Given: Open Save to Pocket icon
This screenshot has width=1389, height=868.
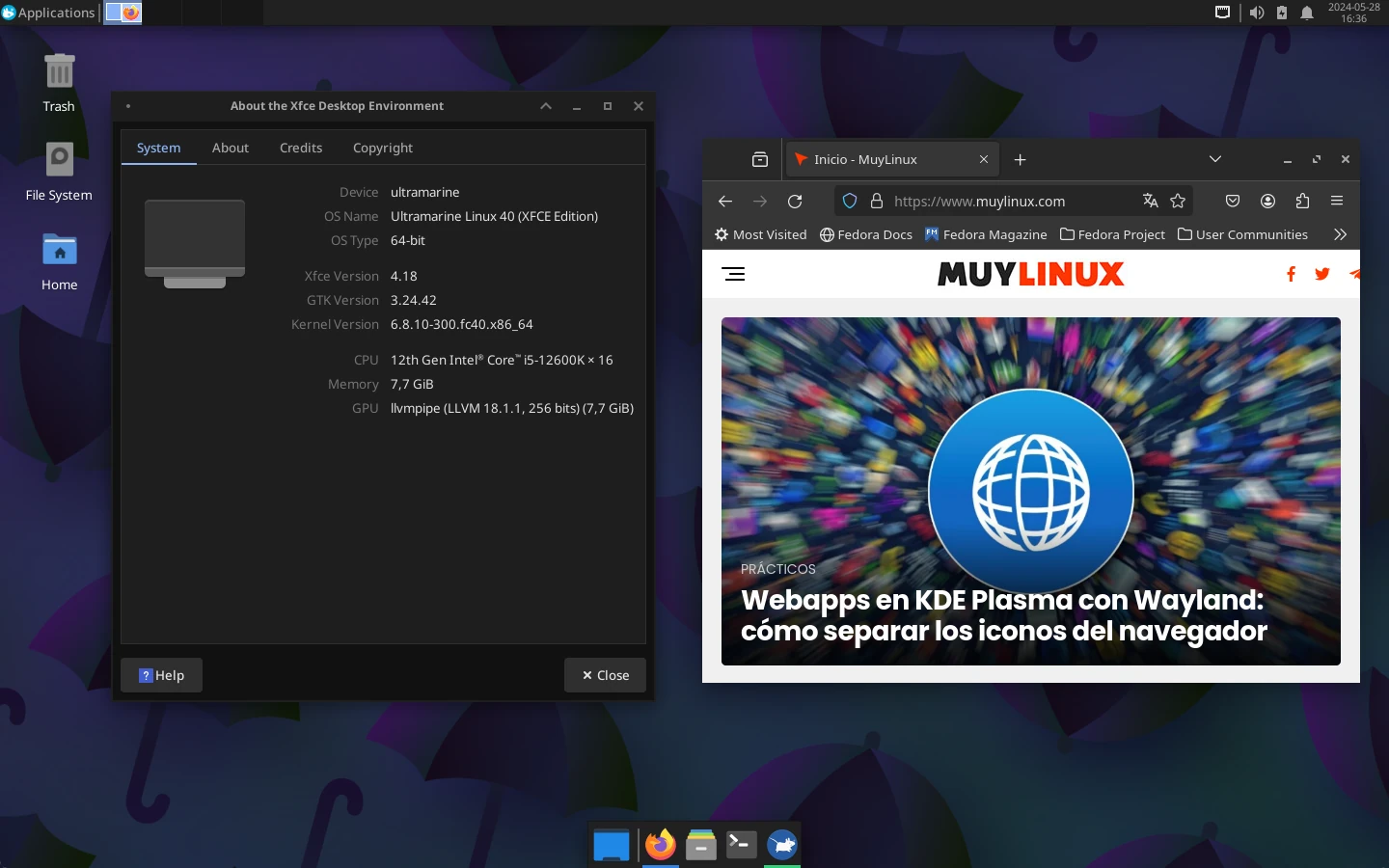Looking at the screenshot, I should 1233,201.
